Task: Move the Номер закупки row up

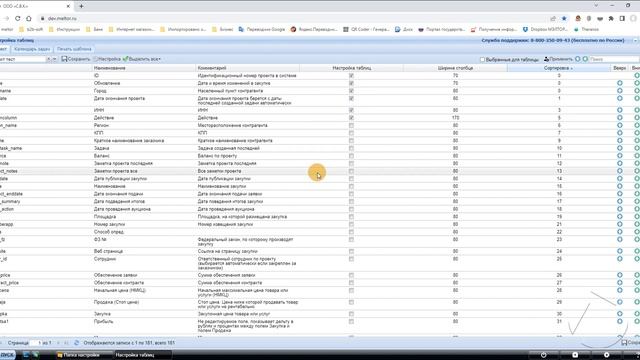Action: pyautogui.click(x=620, y=224)
